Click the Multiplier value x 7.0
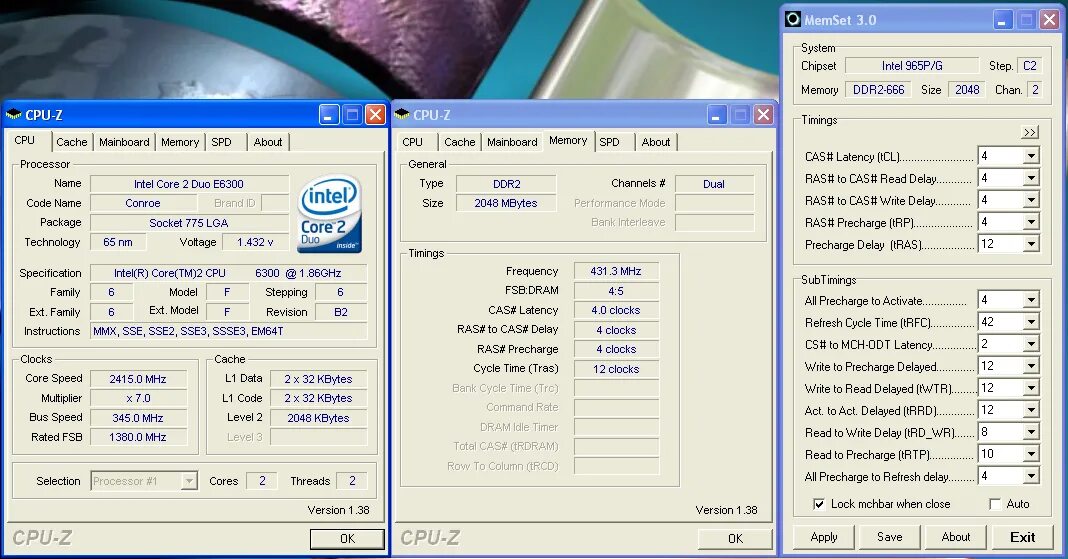 click(138, 398)
